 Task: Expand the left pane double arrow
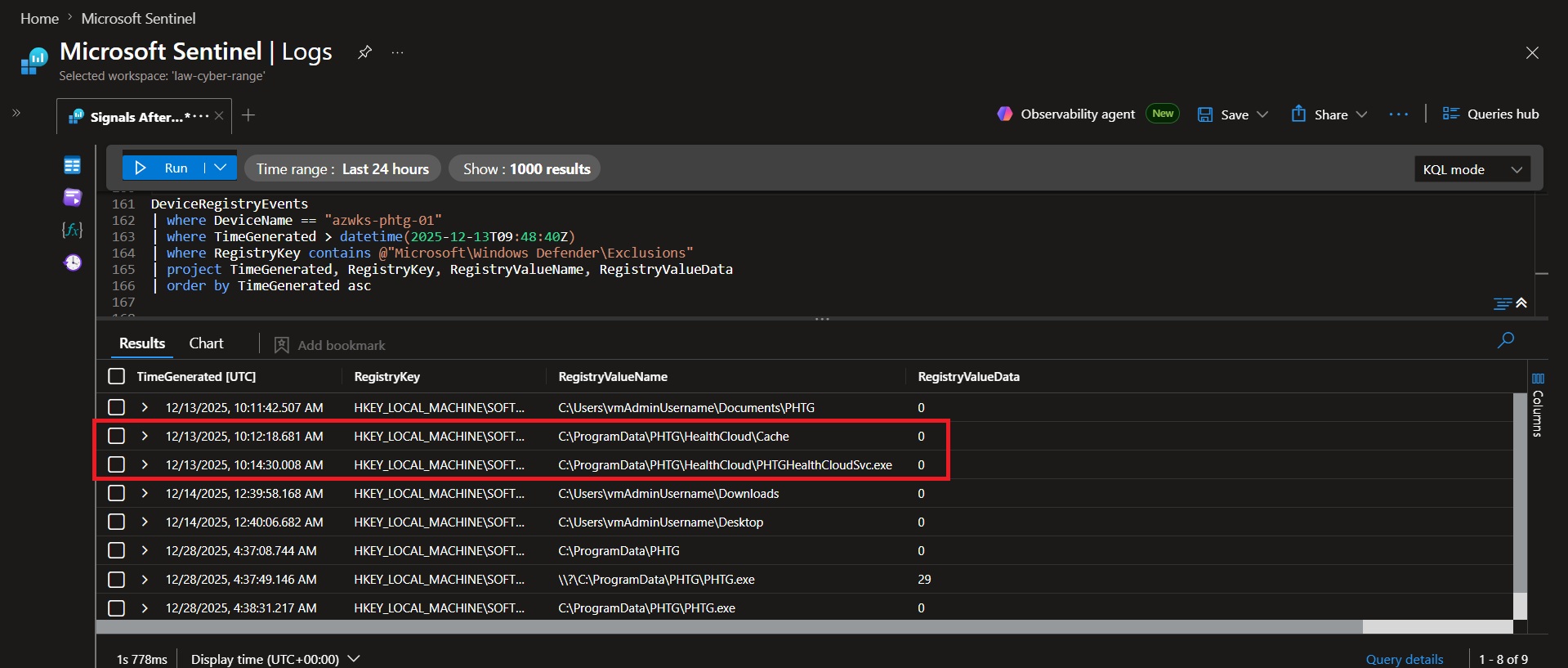pos(16,113)
